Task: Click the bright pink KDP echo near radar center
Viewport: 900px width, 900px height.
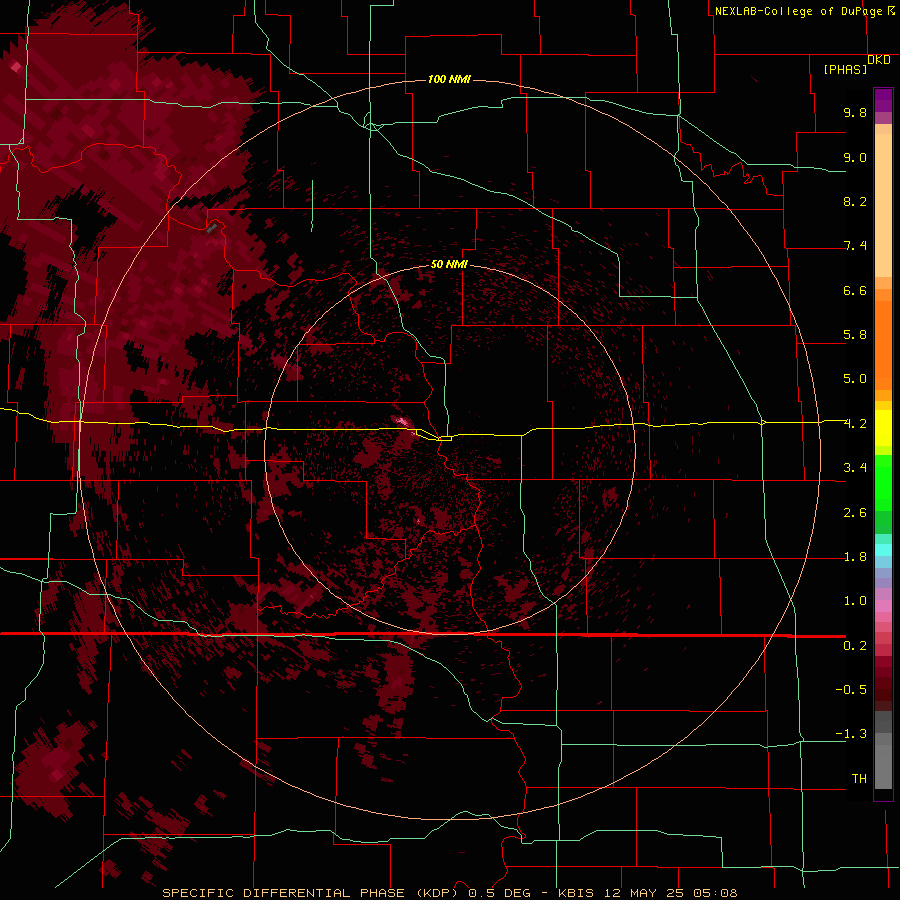Action: coord(402,421)
